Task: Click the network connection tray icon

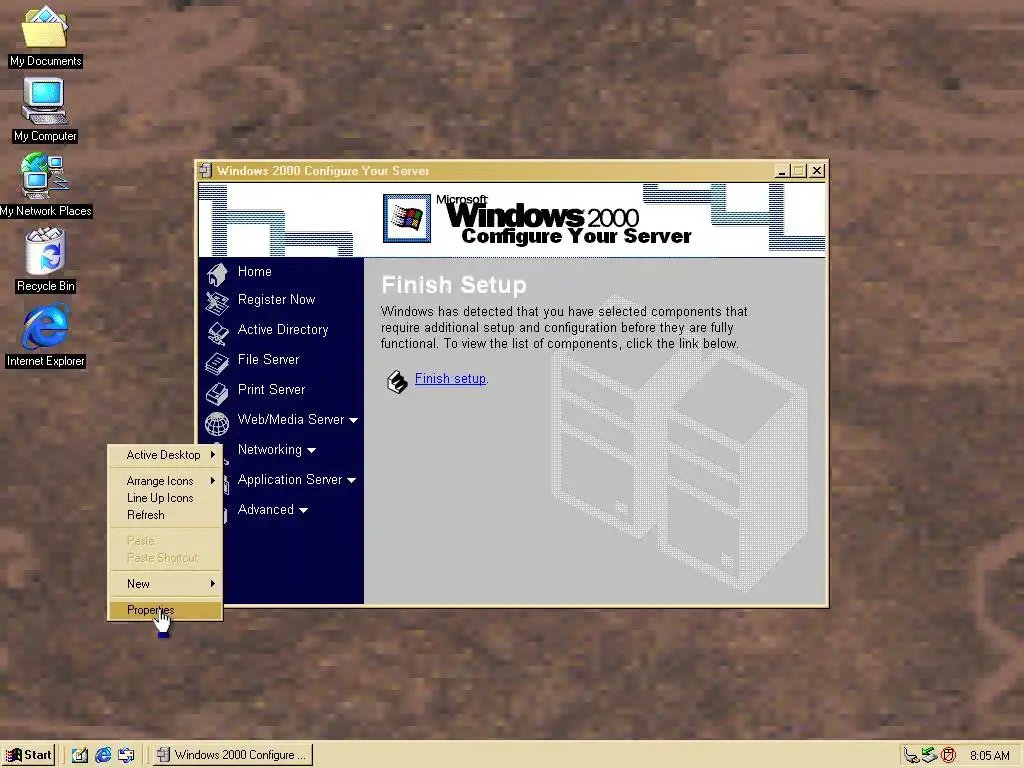Action: pos(911,756)
